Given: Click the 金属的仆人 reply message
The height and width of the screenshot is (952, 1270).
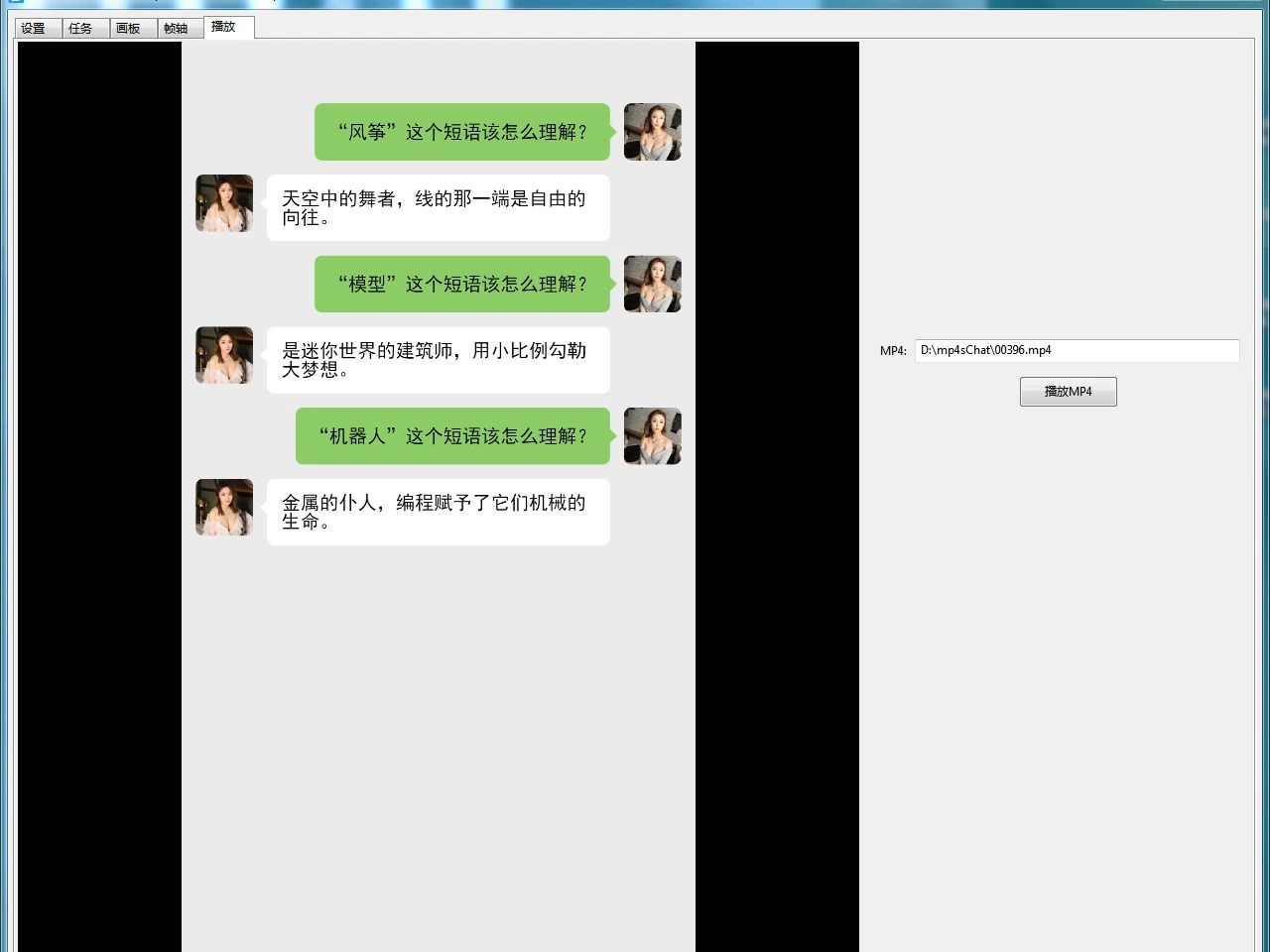Looking at the screenshot, I should [438, 512].
